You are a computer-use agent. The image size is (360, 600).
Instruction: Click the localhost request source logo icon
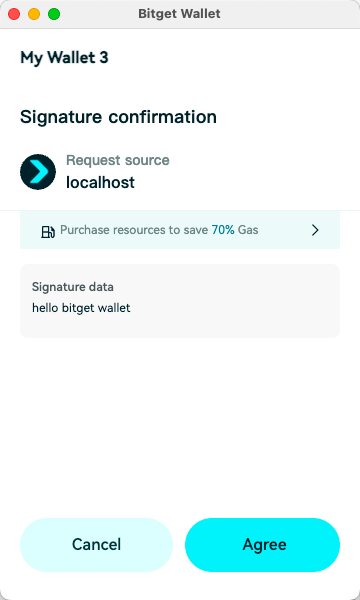[38, 172]
